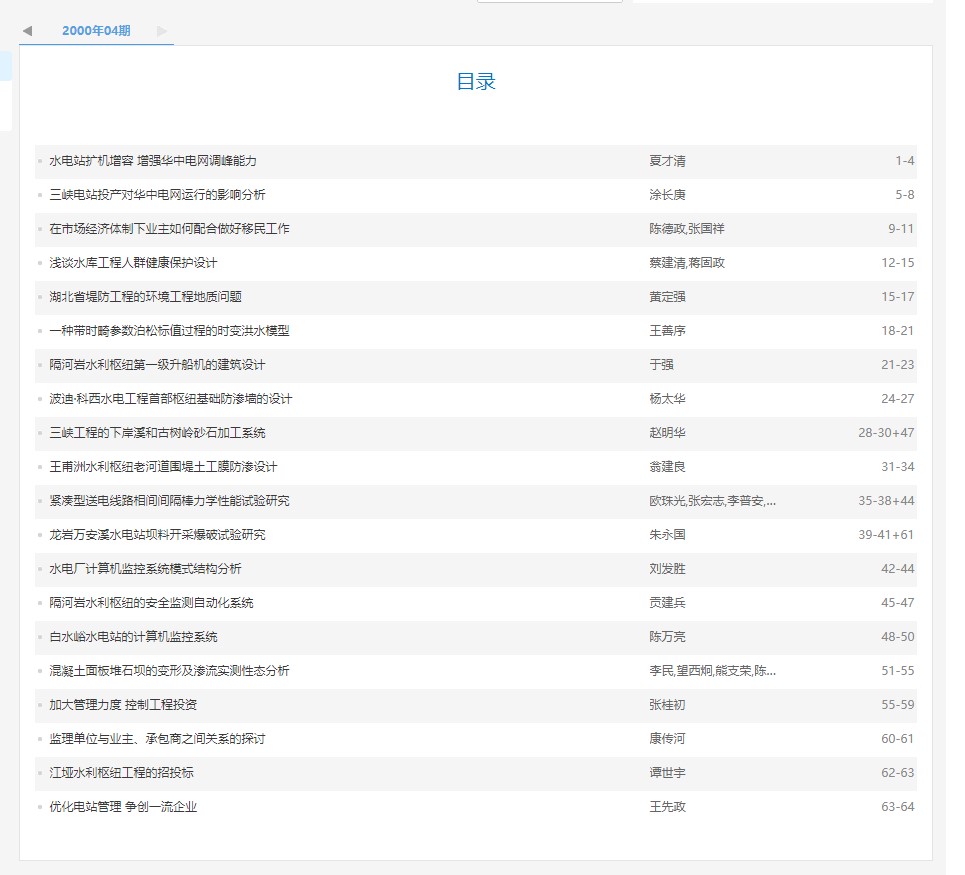The height and width of the screenshot is (875, 965).
Task: Open article 在市场经济体制下业主如何配合做好移民工作
Action: (x=169, y=229)
